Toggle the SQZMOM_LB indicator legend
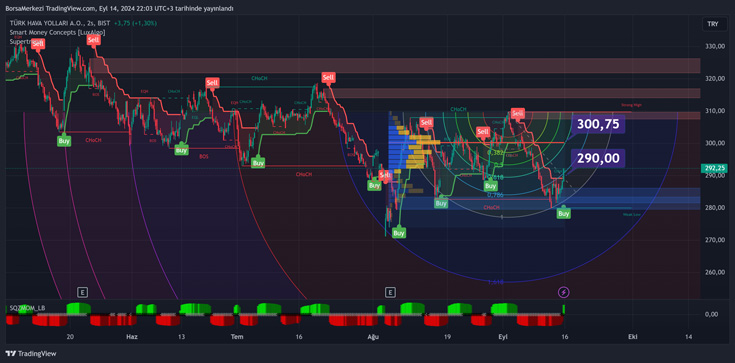The width and height of the screenshot is (735, 363). [26, 308]
